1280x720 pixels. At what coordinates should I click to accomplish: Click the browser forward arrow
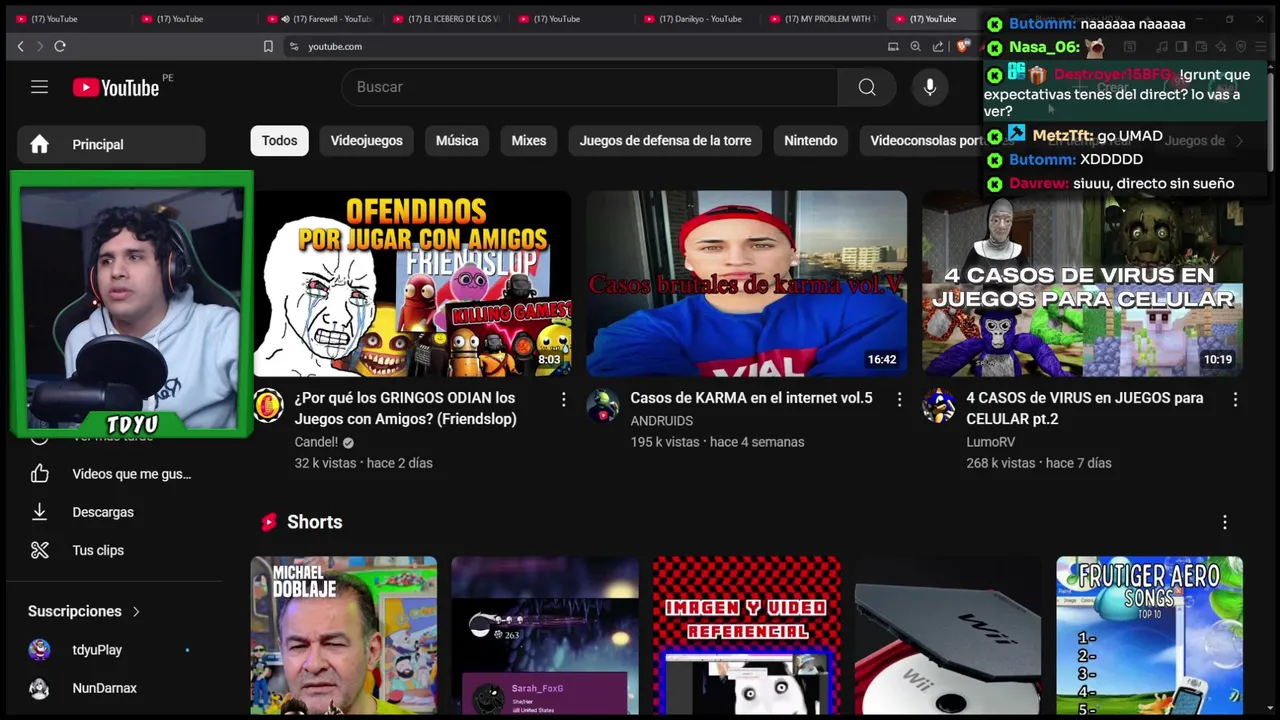tap(40, 46)
